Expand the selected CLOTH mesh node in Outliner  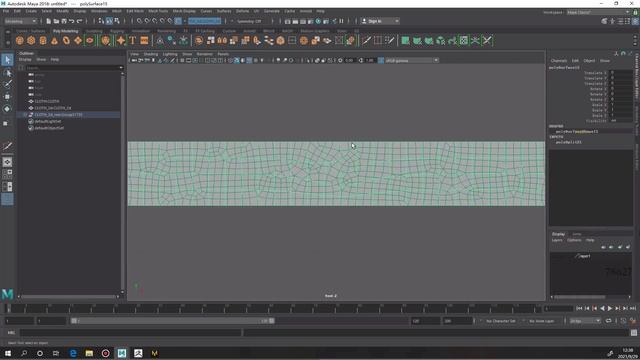tap(25, 115)
